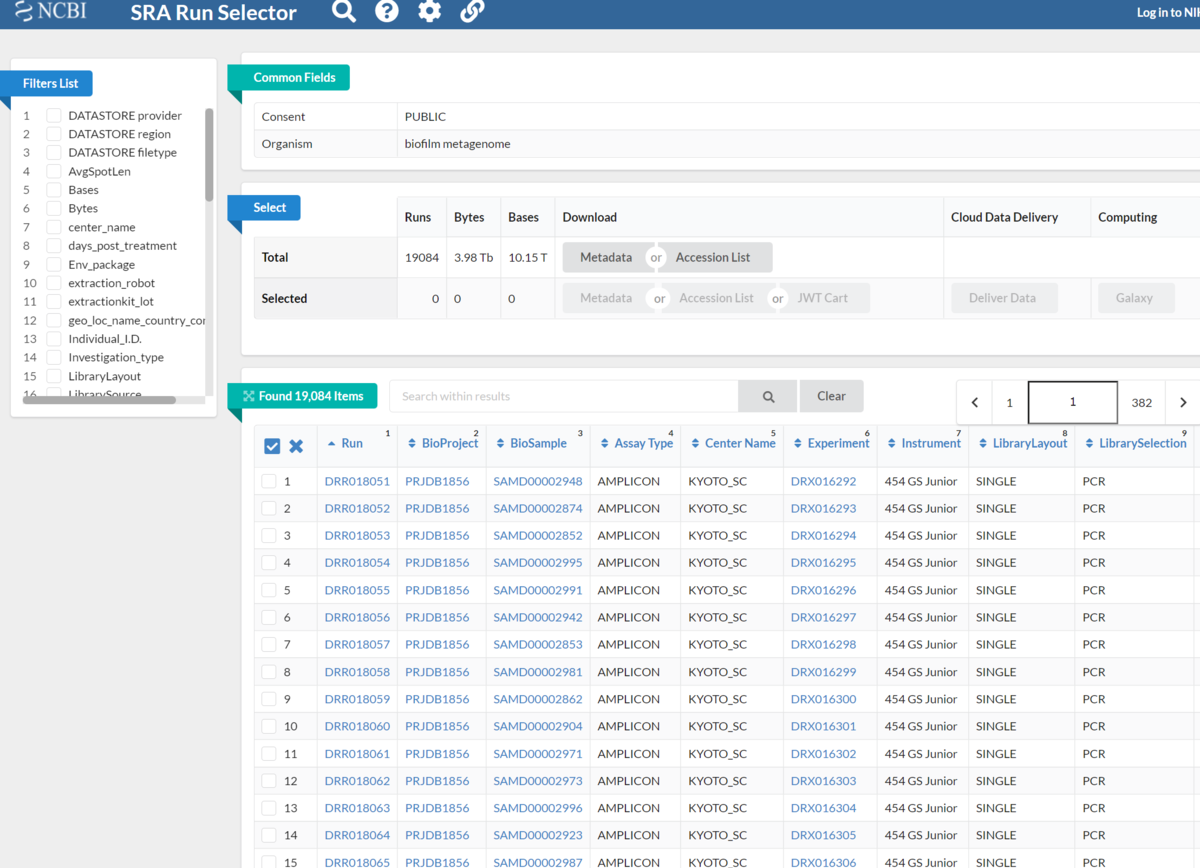Click the last page number 382

1142,402
